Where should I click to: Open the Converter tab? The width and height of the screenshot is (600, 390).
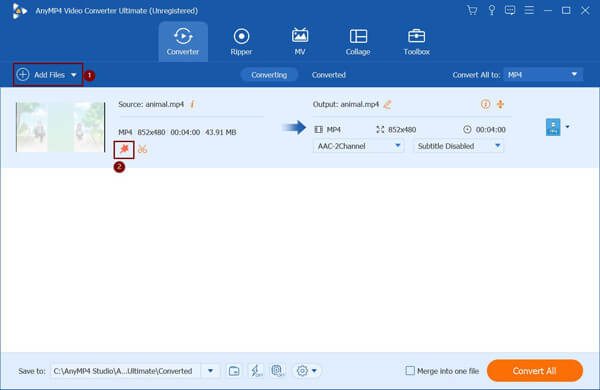coord(183,42)
